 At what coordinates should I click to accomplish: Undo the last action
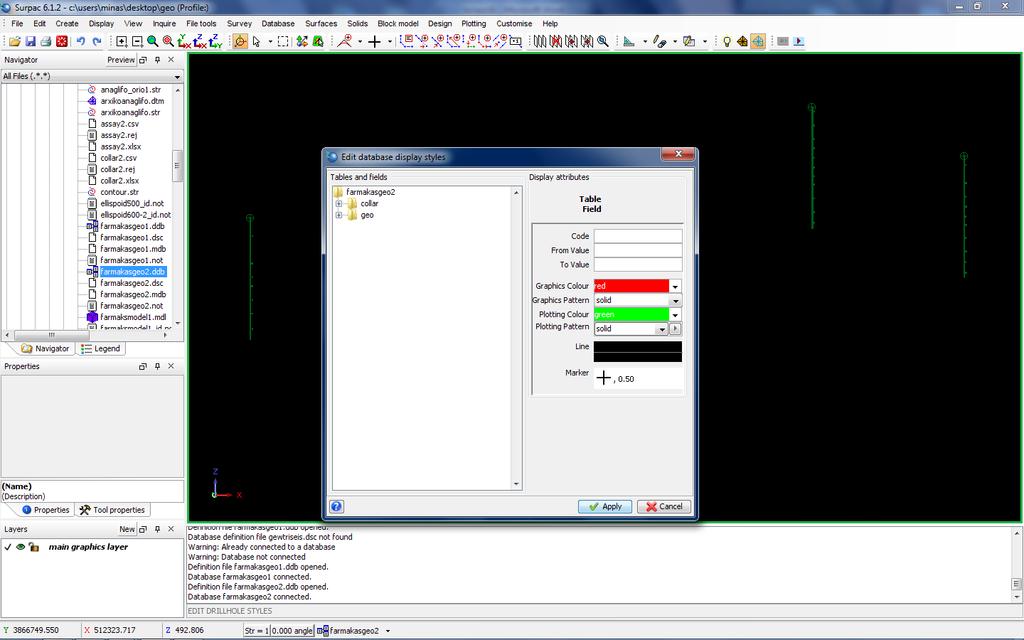point(80,41)
